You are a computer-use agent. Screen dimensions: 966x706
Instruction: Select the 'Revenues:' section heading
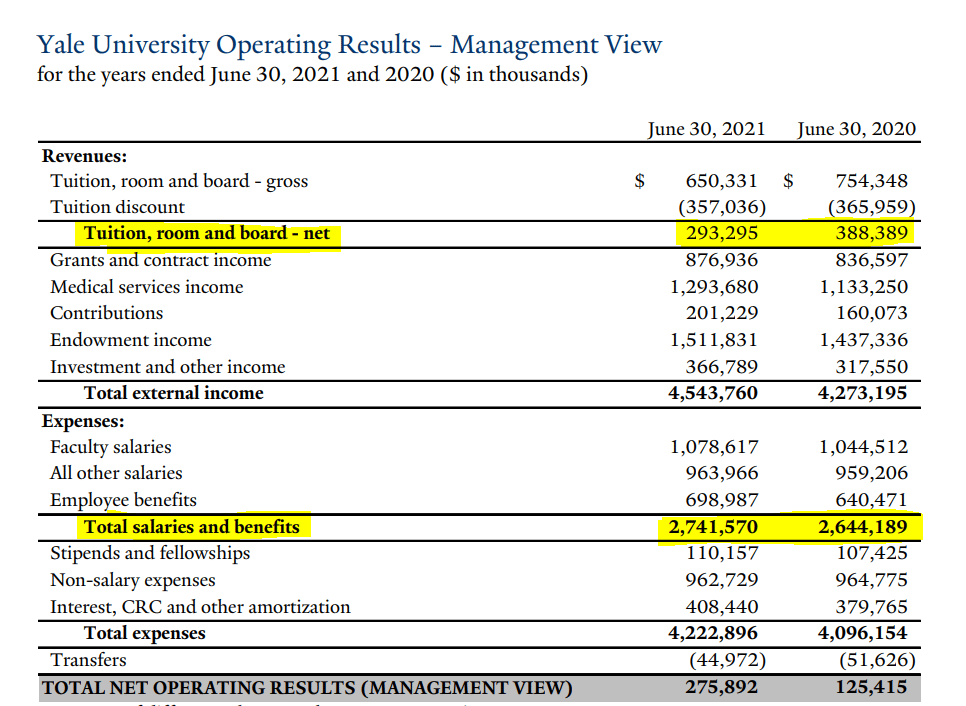[84, 156]
